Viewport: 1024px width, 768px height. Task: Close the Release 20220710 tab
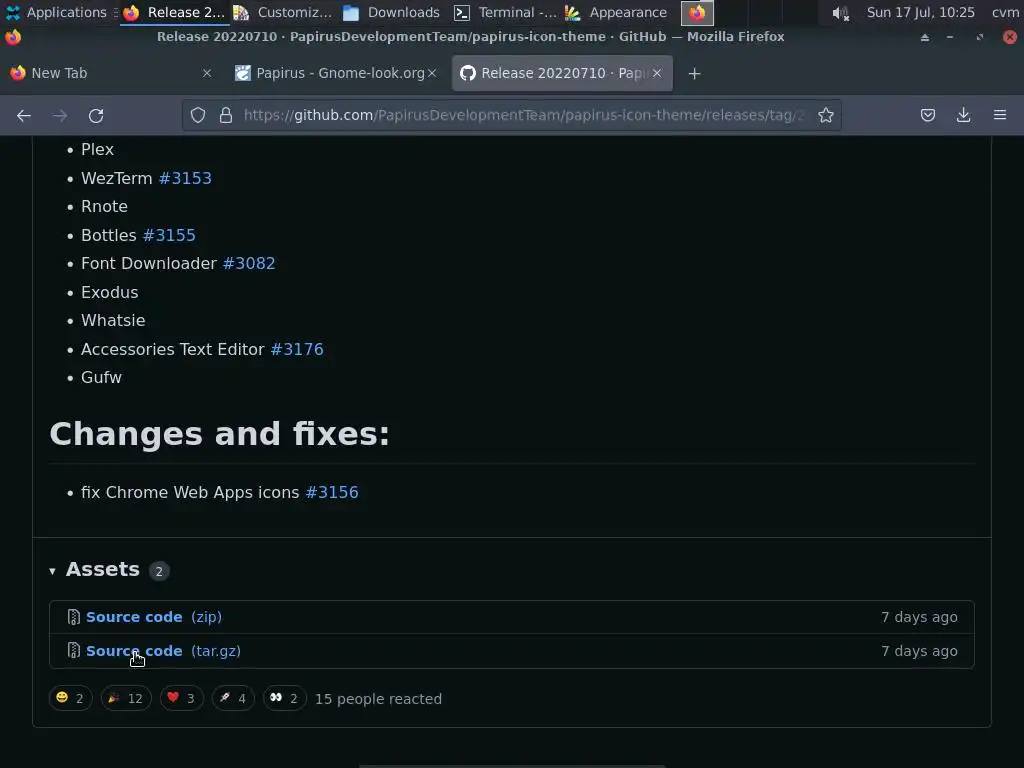tap(657, 73)
